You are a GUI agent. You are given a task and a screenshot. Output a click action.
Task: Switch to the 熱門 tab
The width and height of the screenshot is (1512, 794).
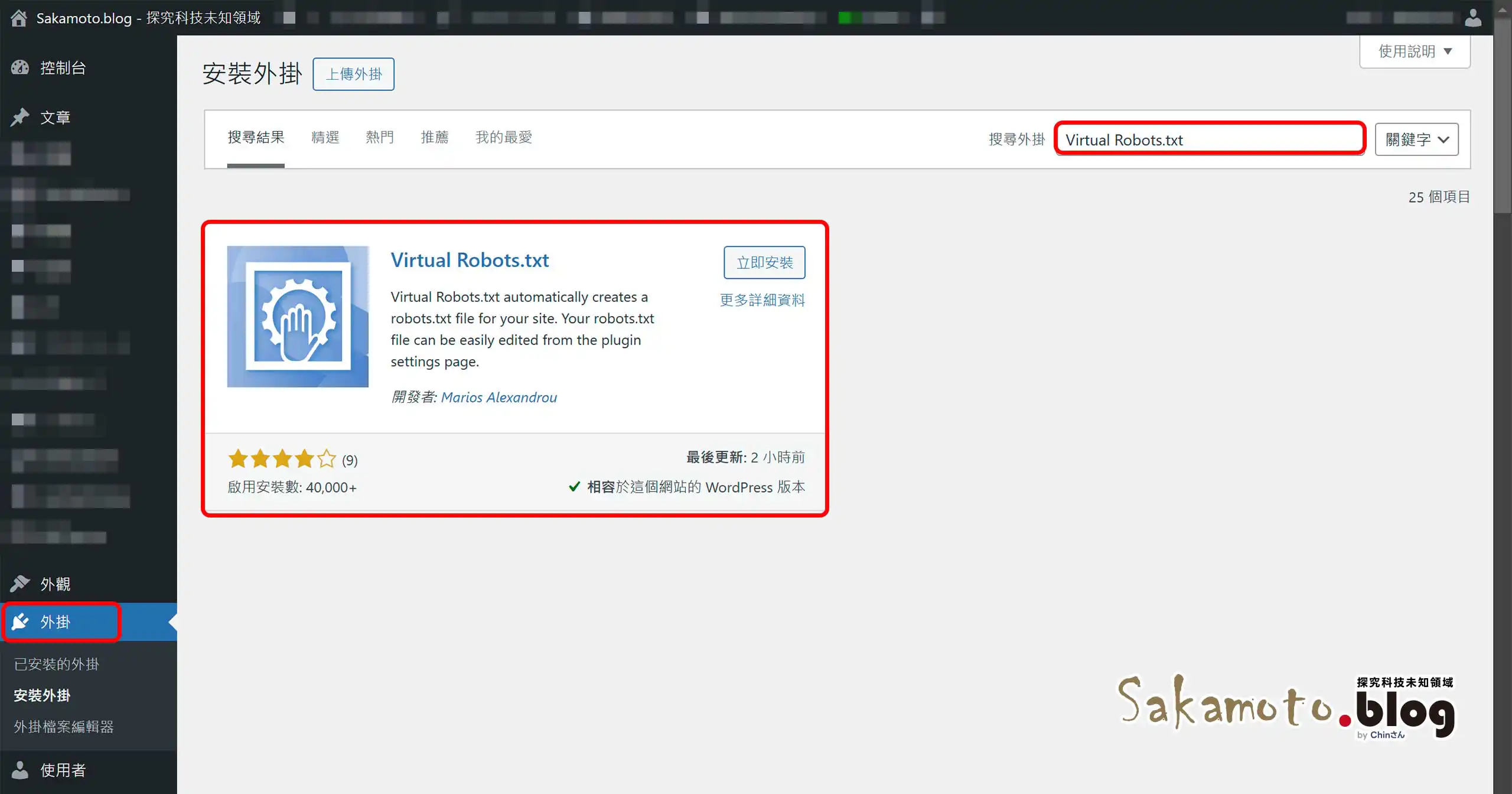pyautogui.click(x=380, y=136)
